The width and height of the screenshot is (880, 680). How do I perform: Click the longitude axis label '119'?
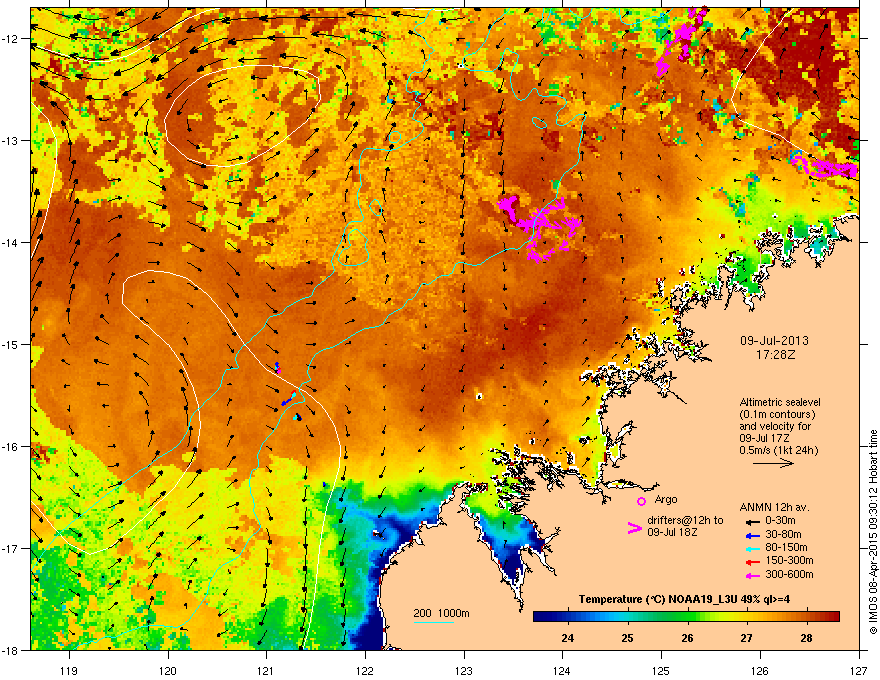click(69, 670)
